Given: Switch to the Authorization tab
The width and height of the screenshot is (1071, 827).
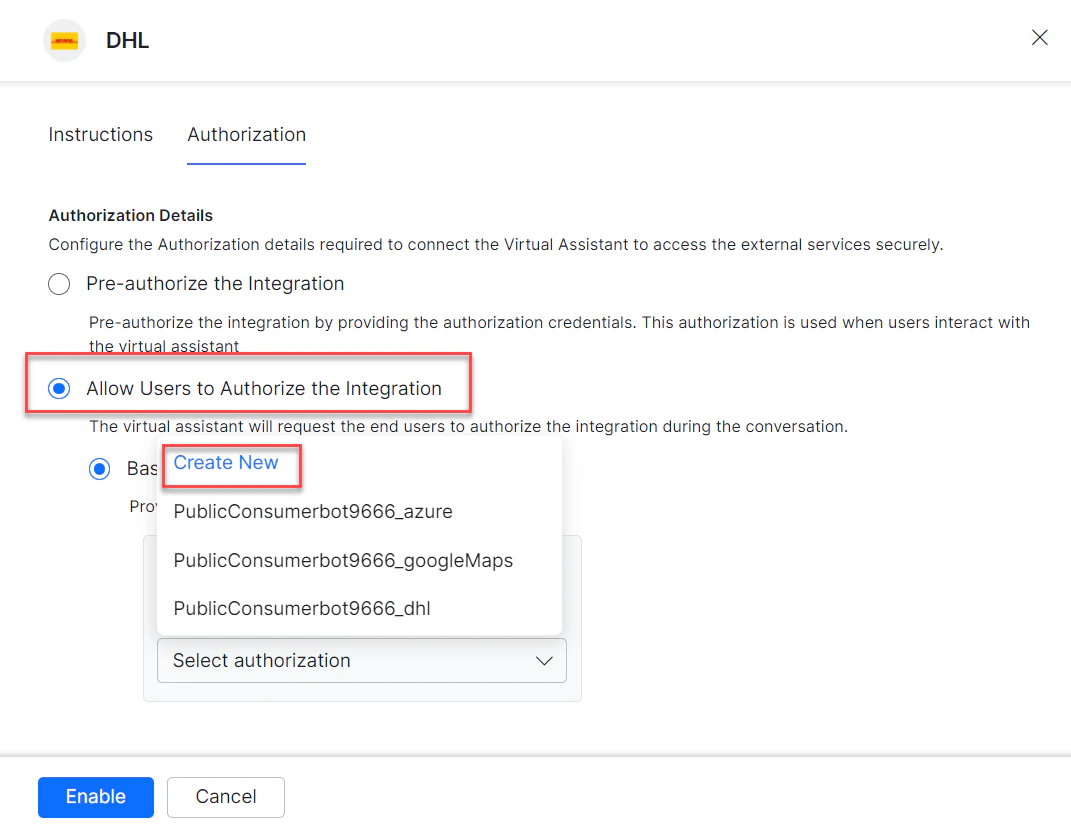Looking at the screenshot, I should pos(246,134).
